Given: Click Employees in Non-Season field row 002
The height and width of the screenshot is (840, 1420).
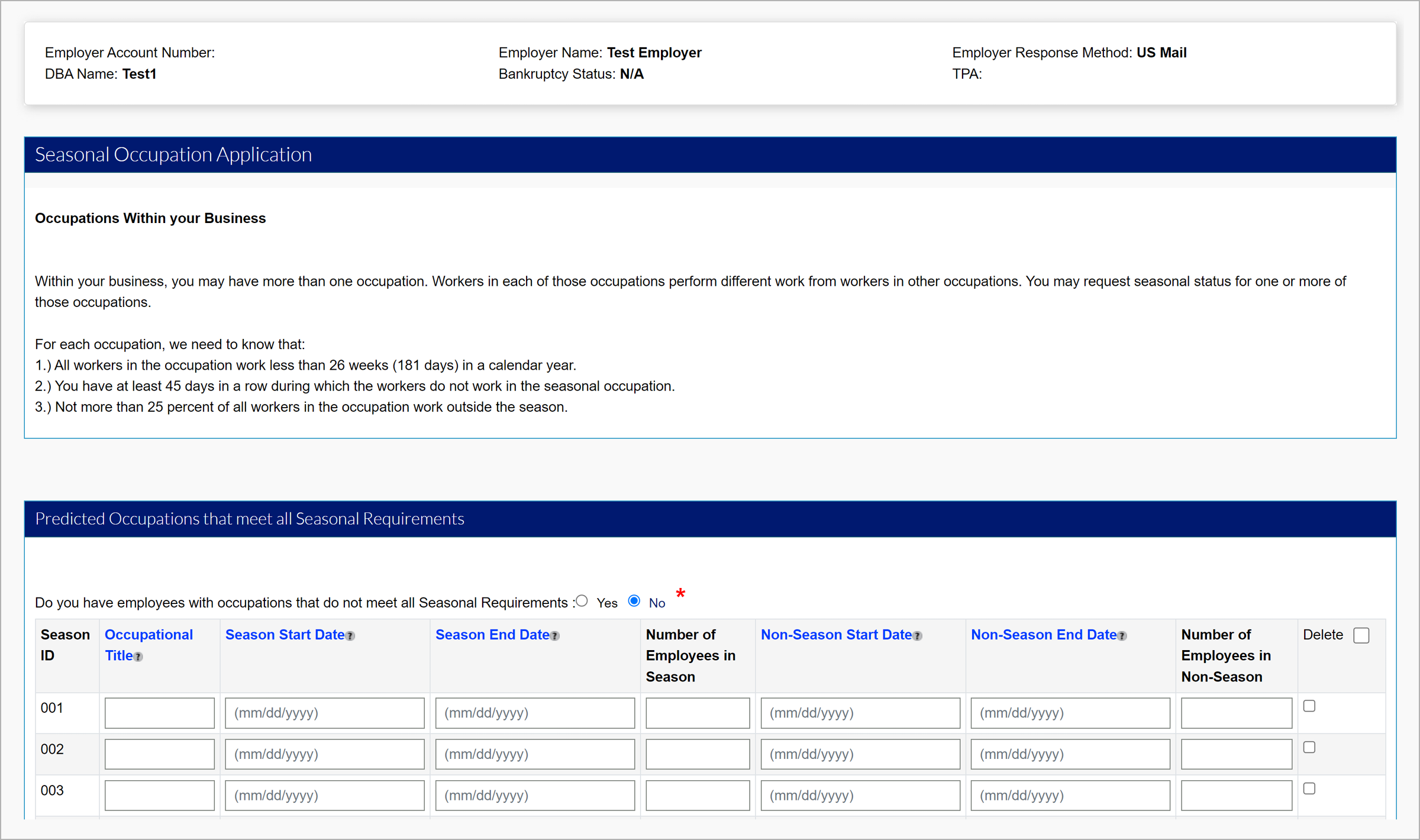Looking at the screenshot, I should pyautogui.click(x=1236, y=754).
